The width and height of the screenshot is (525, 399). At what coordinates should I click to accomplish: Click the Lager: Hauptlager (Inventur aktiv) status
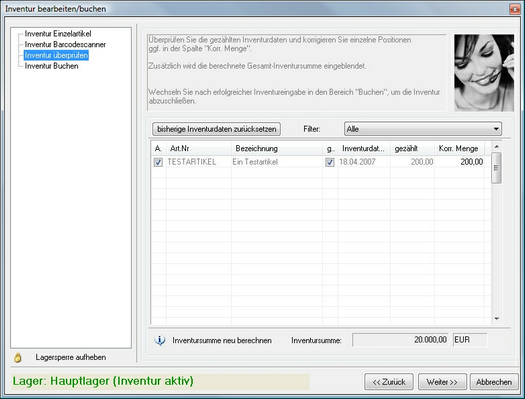click(160, 381)
